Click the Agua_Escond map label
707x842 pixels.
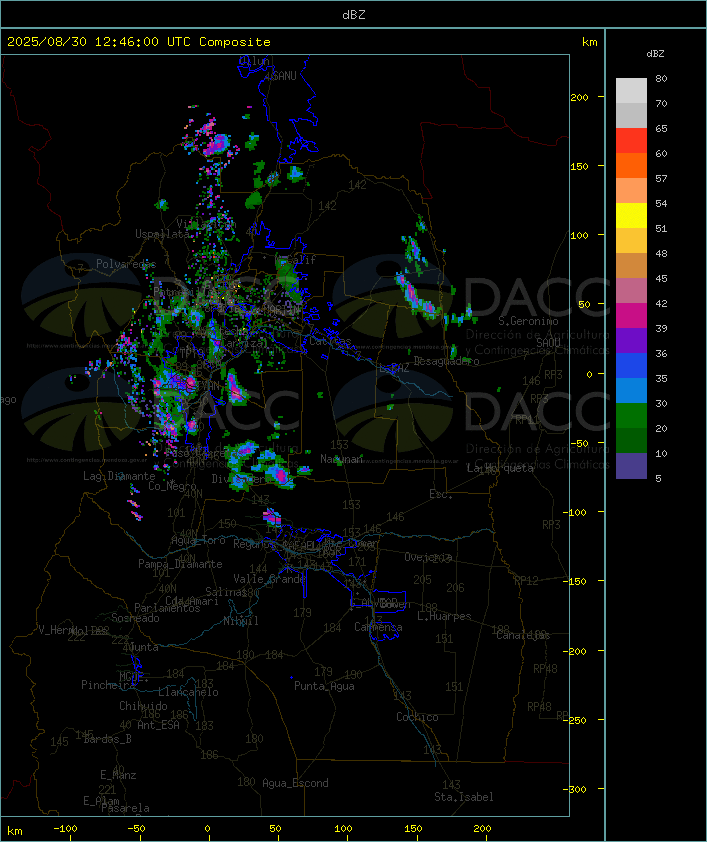click(295, 783)
